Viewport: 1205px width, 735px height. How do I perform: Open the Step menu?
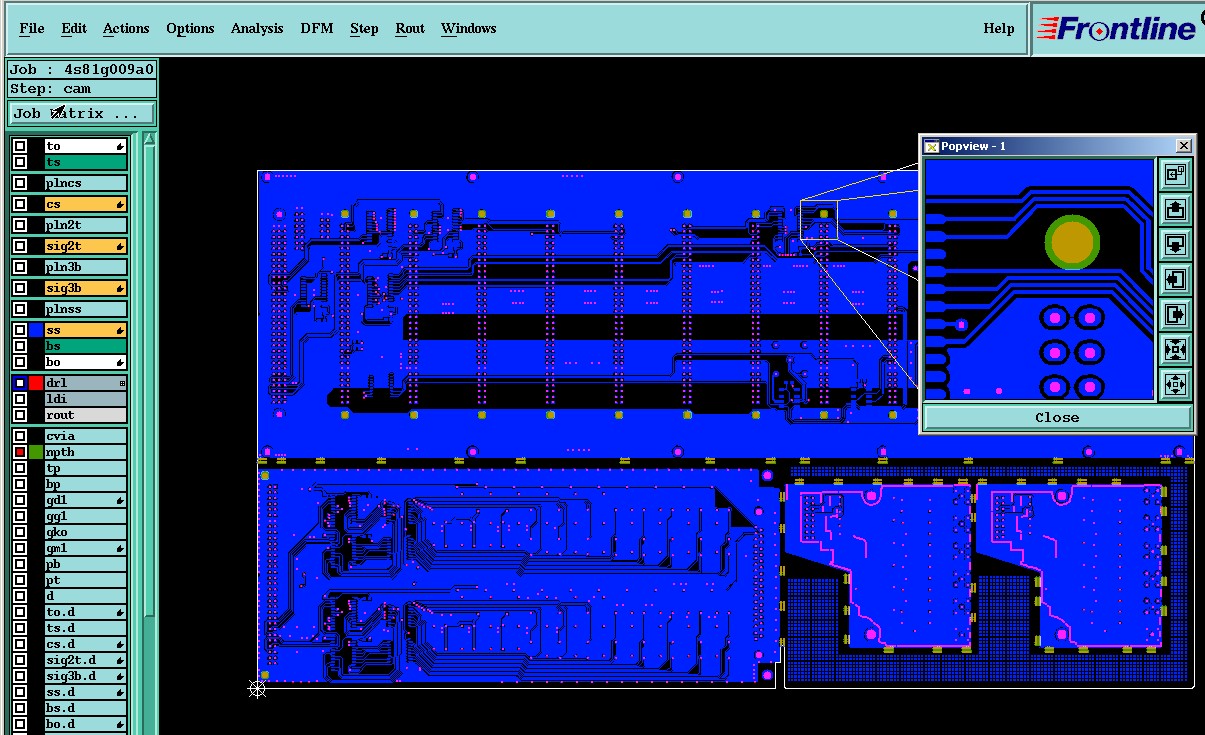pyautogui.click(x=364, y=28)
